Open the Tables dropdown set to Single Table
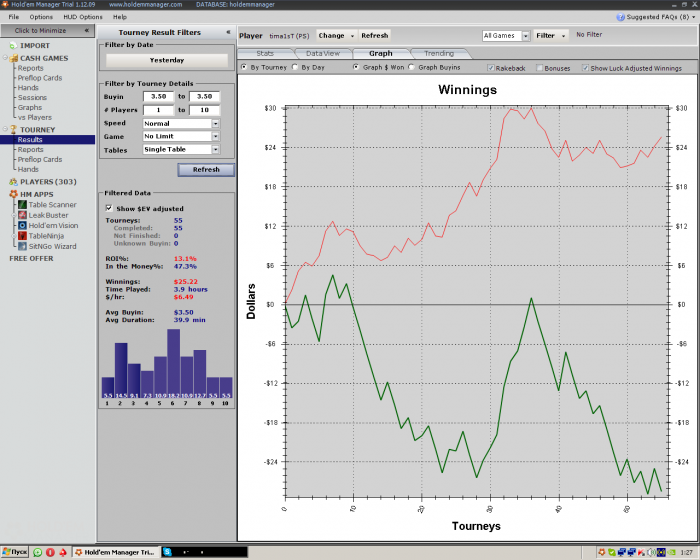This screenshot has height=560, width=700. [x=215, y=149]
